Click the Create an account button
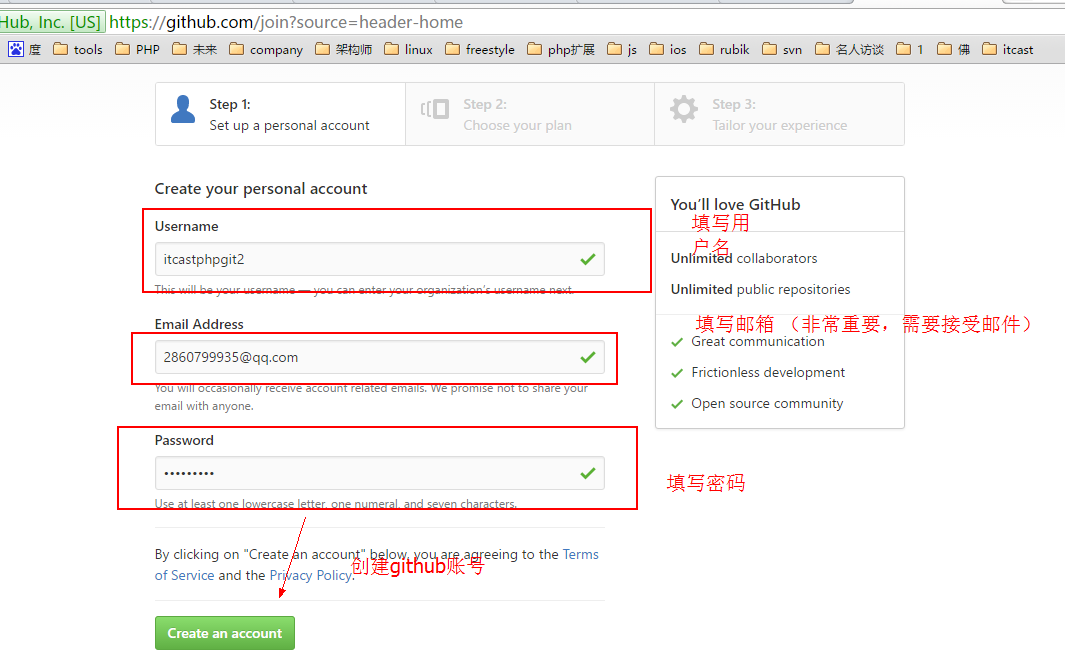Screen dimensions: 1065x657 [x=225, y=633]
